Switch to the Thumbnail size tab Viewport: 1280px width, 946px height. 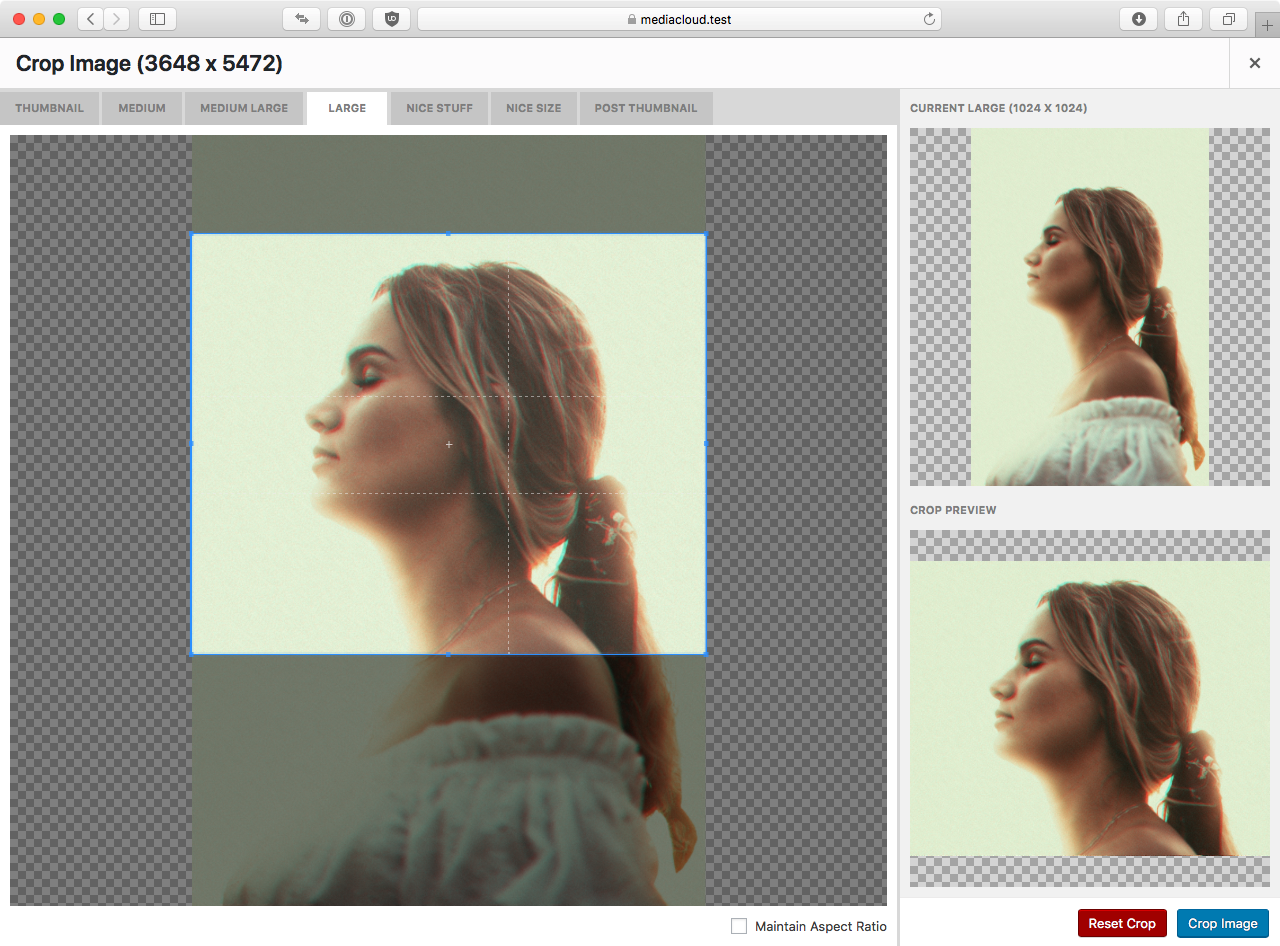tap(49, 108)
